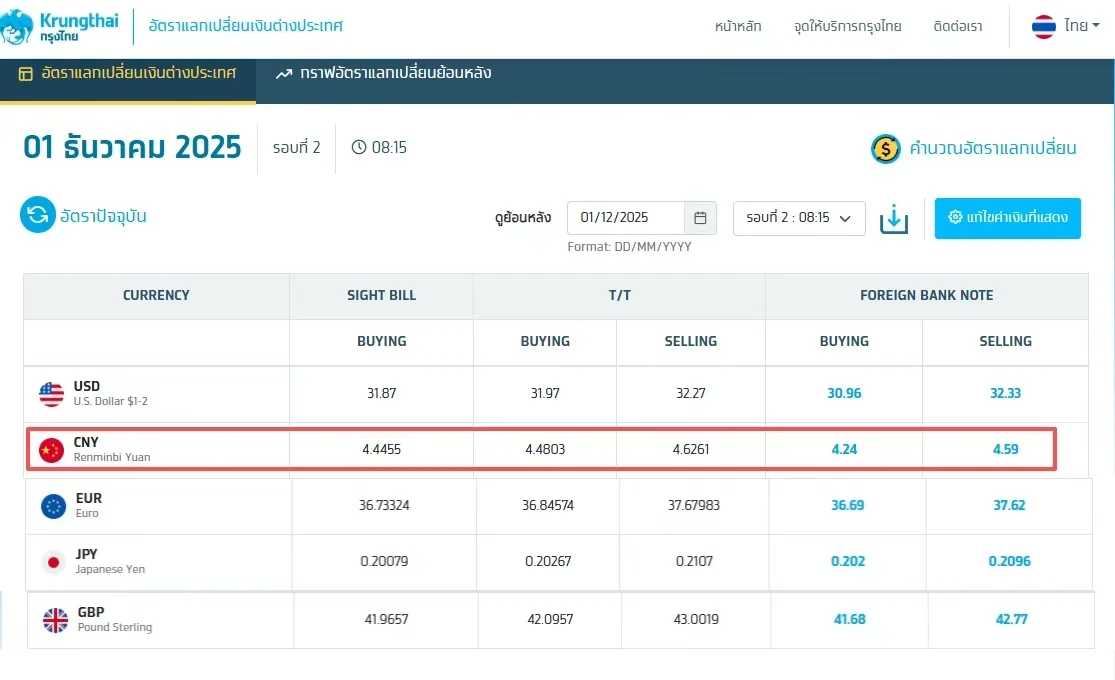Click the CURRENCY column header
Viewport: 1115px width, 680px height.
pyautogui.click(x=156, y=295)
